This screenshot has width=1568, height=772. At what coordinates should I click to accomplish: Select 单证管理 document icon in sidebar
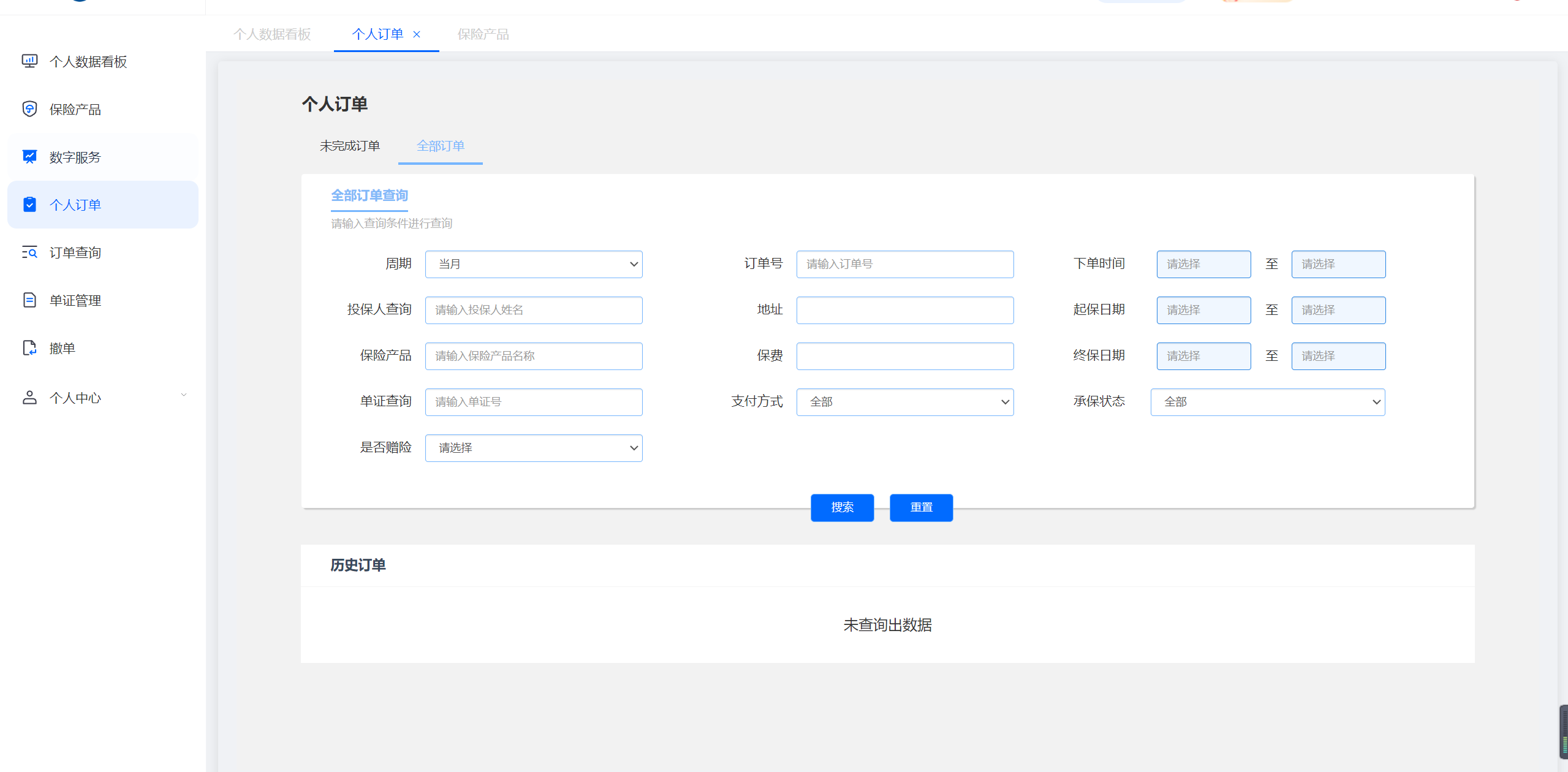pyautogui.click(x=29, y=300)
